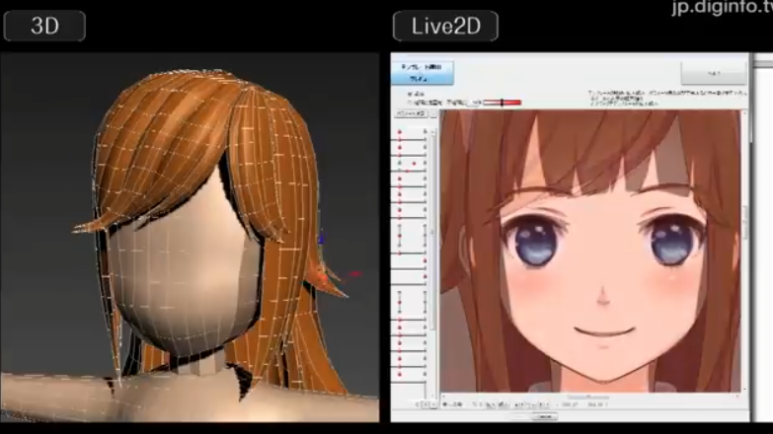This screenshot has width=773, height=434.
Task: Click the small button right of parameter dropdown
Action: pyautogui.click(x=434, y=114)
